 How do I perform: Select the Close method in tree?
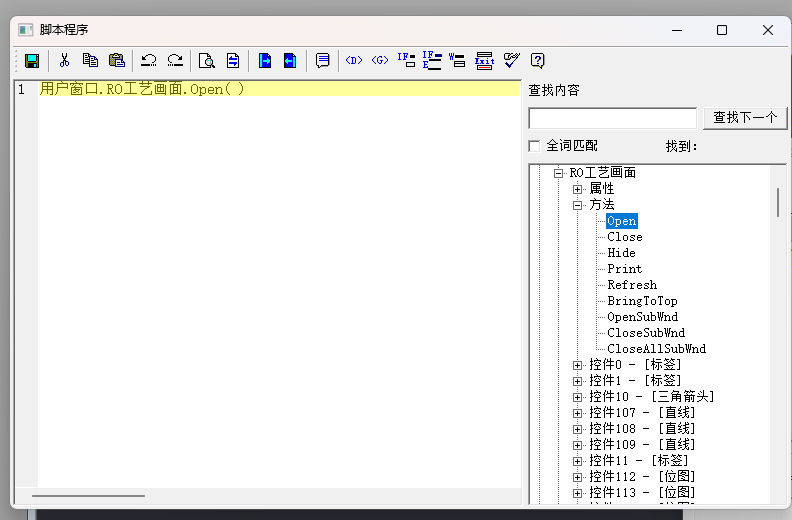pos(624,237)
